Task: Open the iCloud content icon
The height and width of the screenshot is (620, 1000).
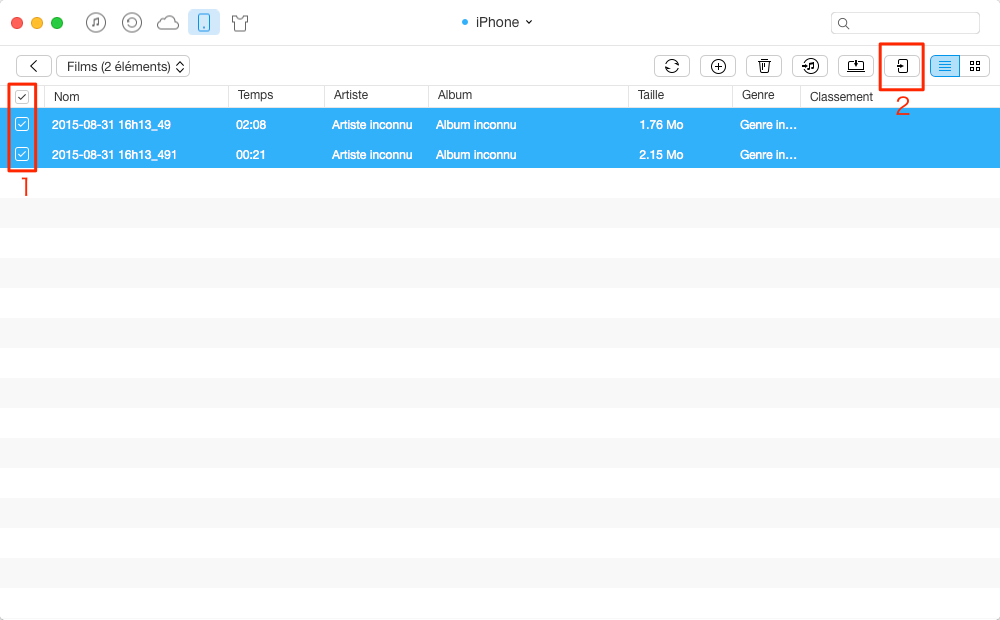Action: pos(168,23)
